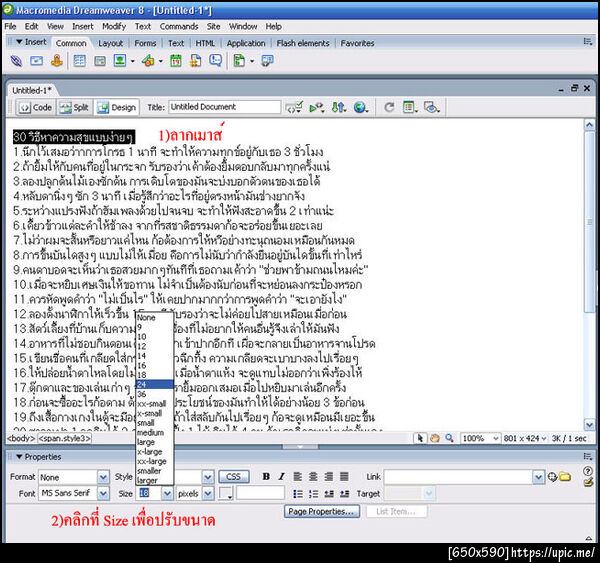Open the Link field dropdown arrow

tap(538, 477)
